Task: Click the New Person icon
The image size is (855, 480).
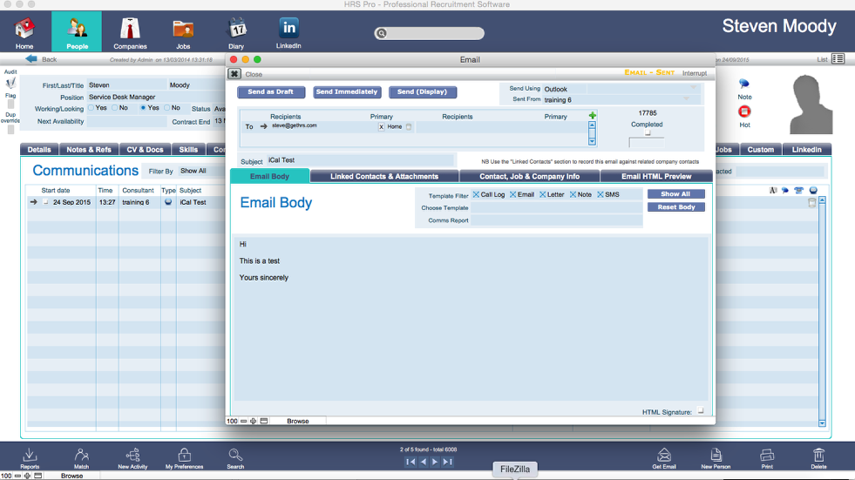Action: pyautogui.click(x=716, y=455)
